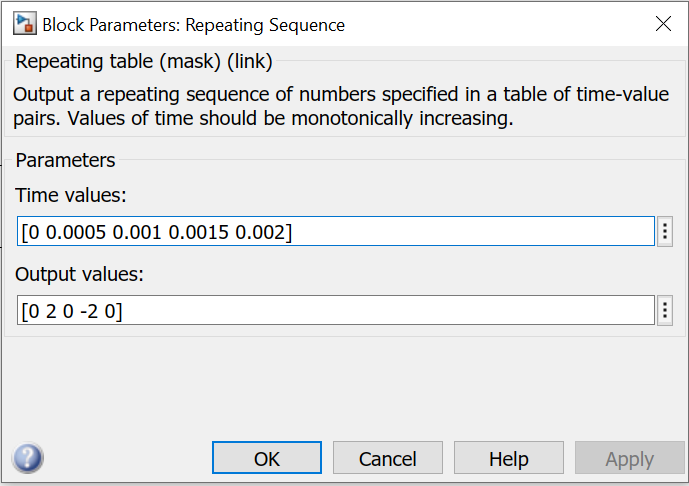The width and height of the screenshot is (689, 486).
Task: Close the Block Parameters dialog
Action: [x=663, y=24]
